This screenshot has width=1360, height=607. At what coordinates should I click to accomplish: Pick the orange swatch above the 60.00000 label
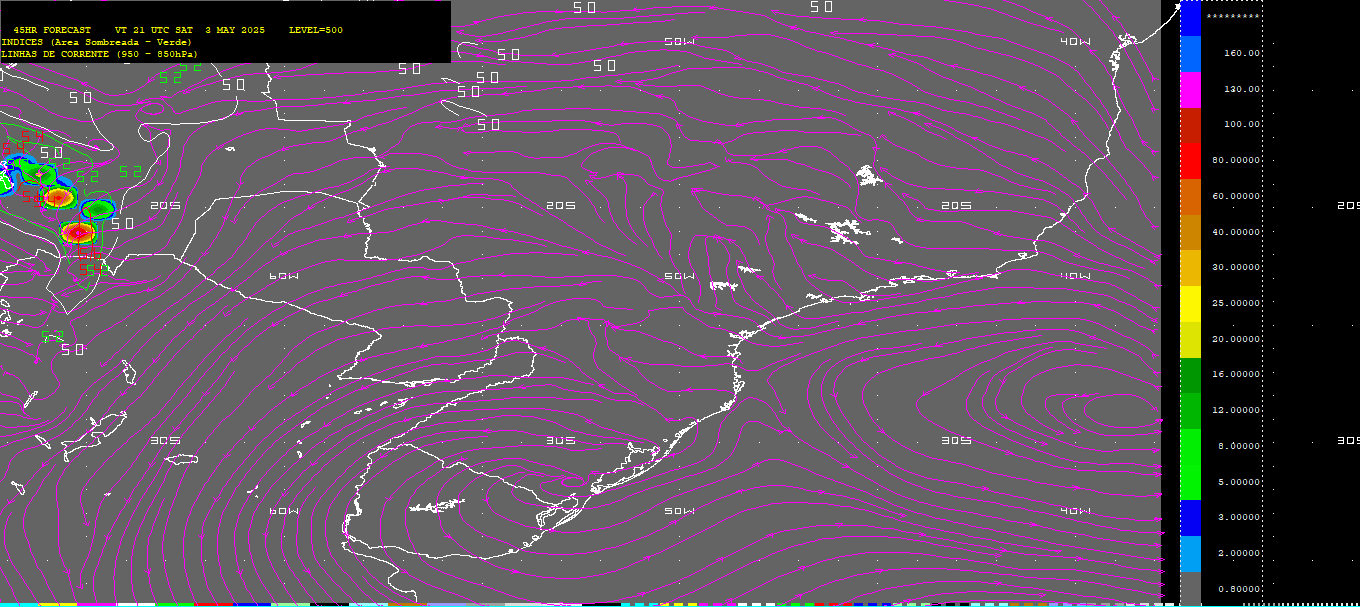pos(1190,197)
